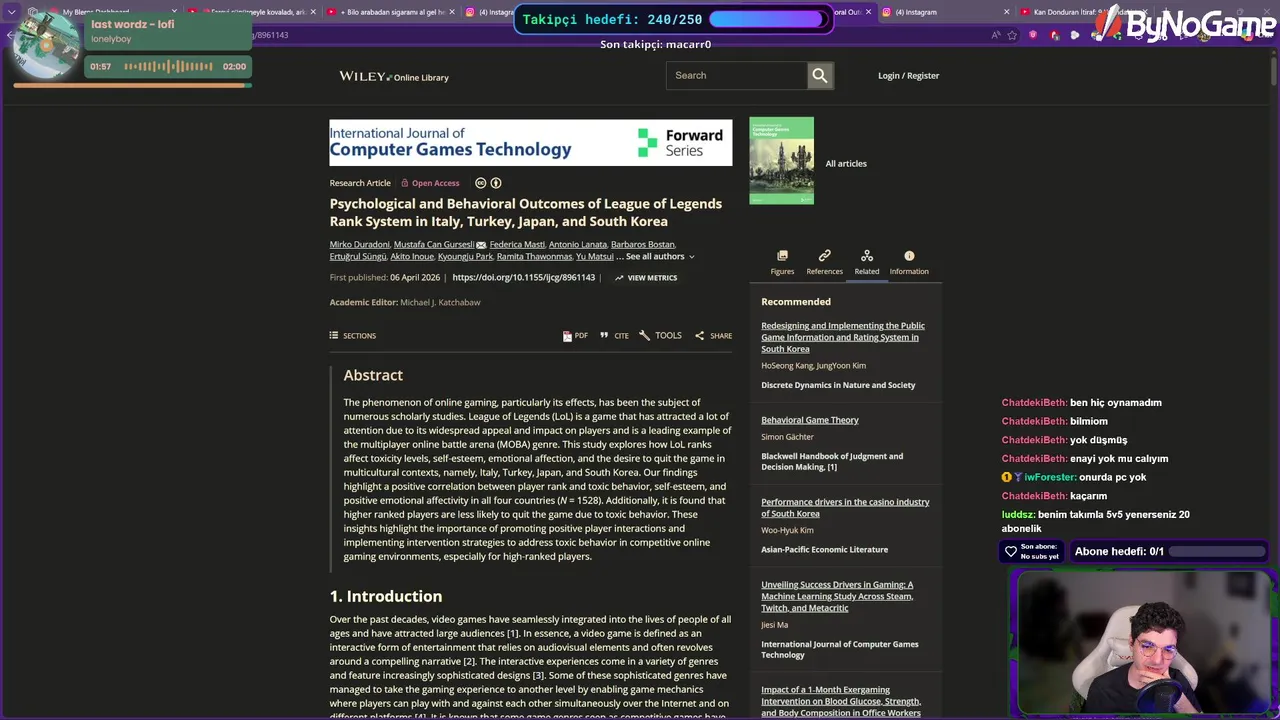Open the Share options

[714, 336]
